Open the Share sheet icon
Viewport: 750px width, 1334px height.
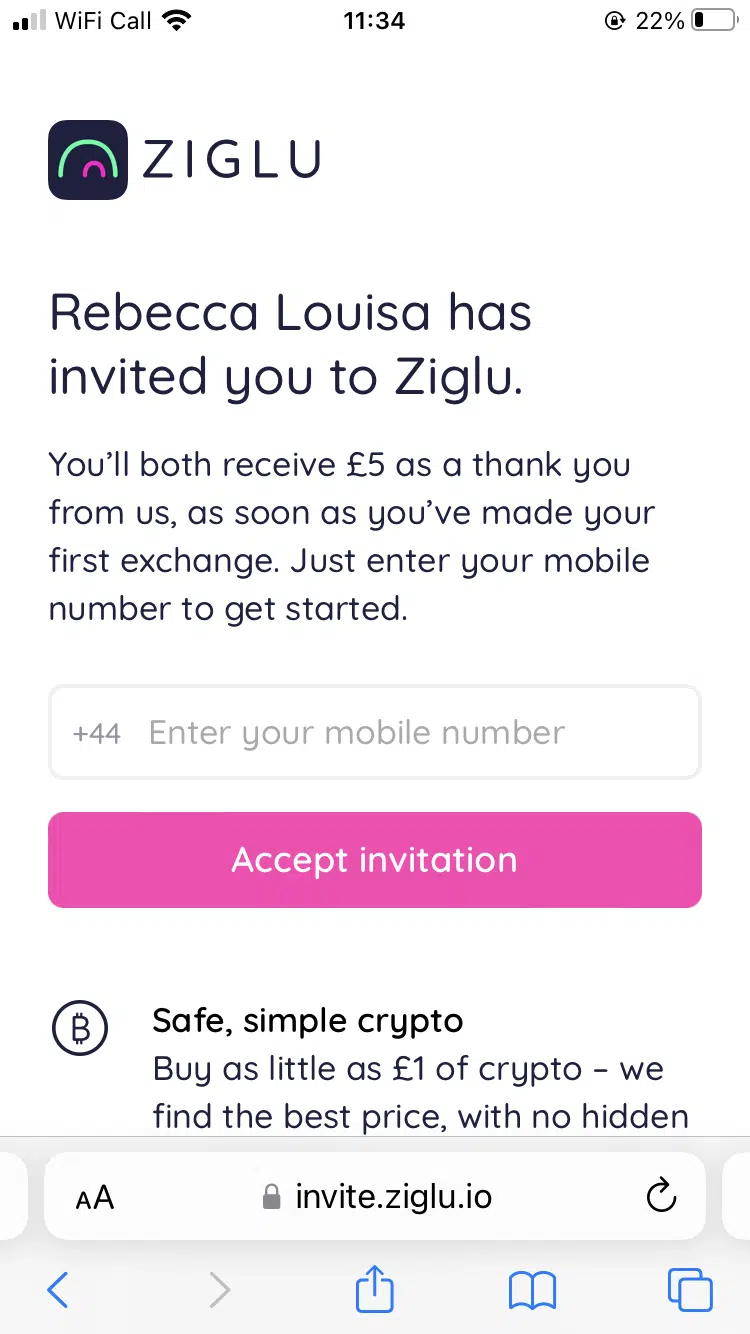375,1289
